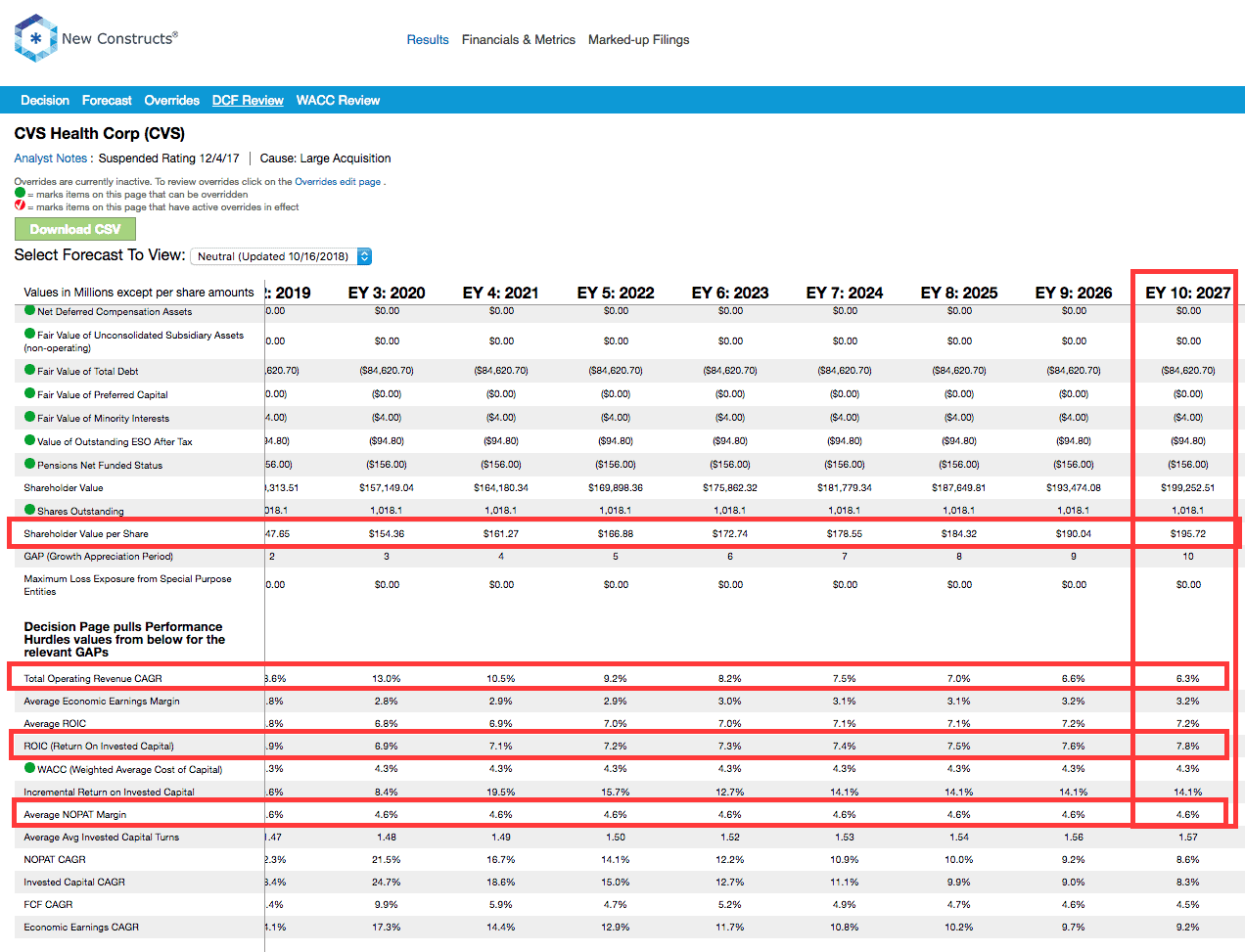Image resolution: width=1245 pixels, height=952 pixels.
Task: Click green dot for Value of Outstanding ESO After Tax
Action: 29,440
